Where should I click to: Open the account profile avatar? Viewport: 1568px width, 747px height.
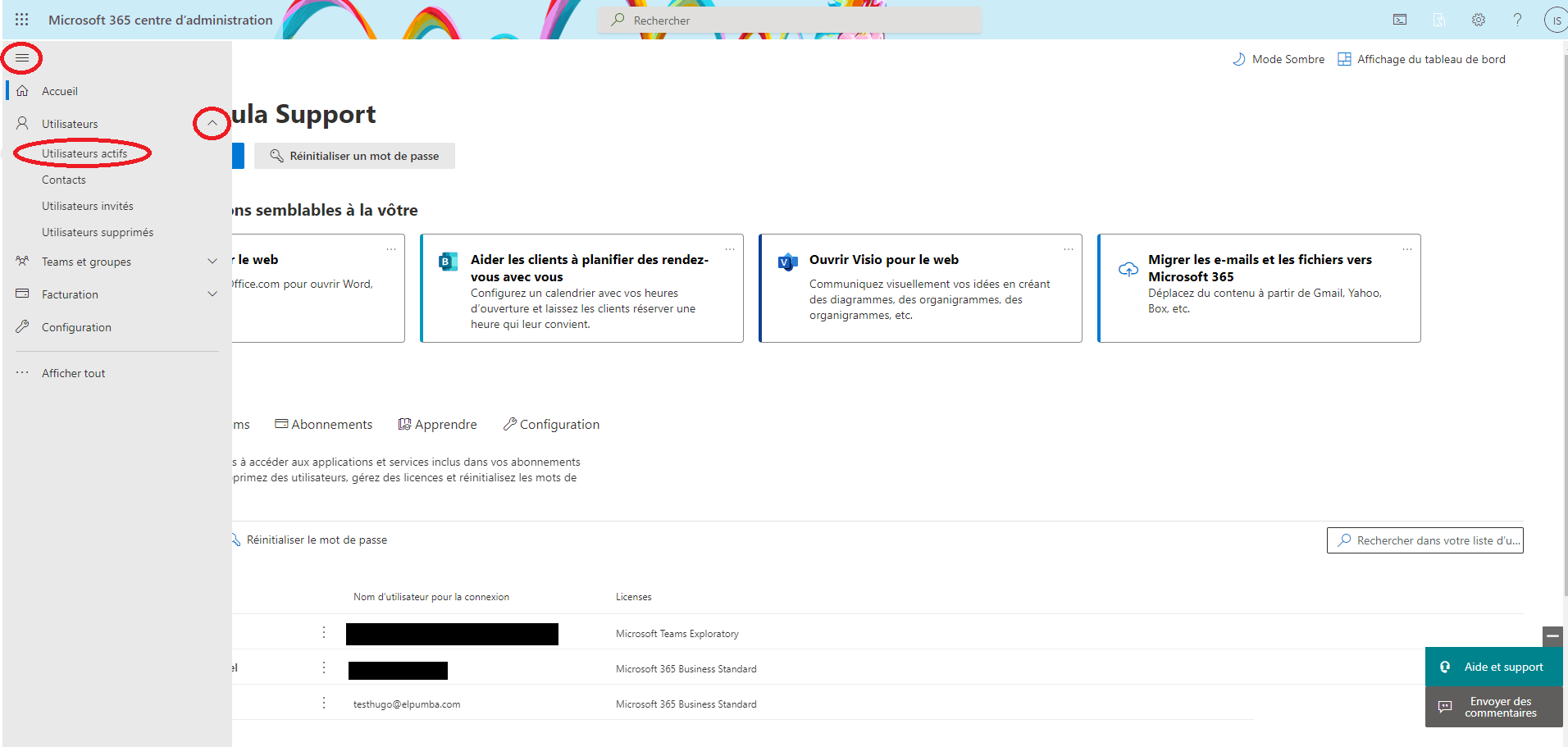(x=1555, y=20)
